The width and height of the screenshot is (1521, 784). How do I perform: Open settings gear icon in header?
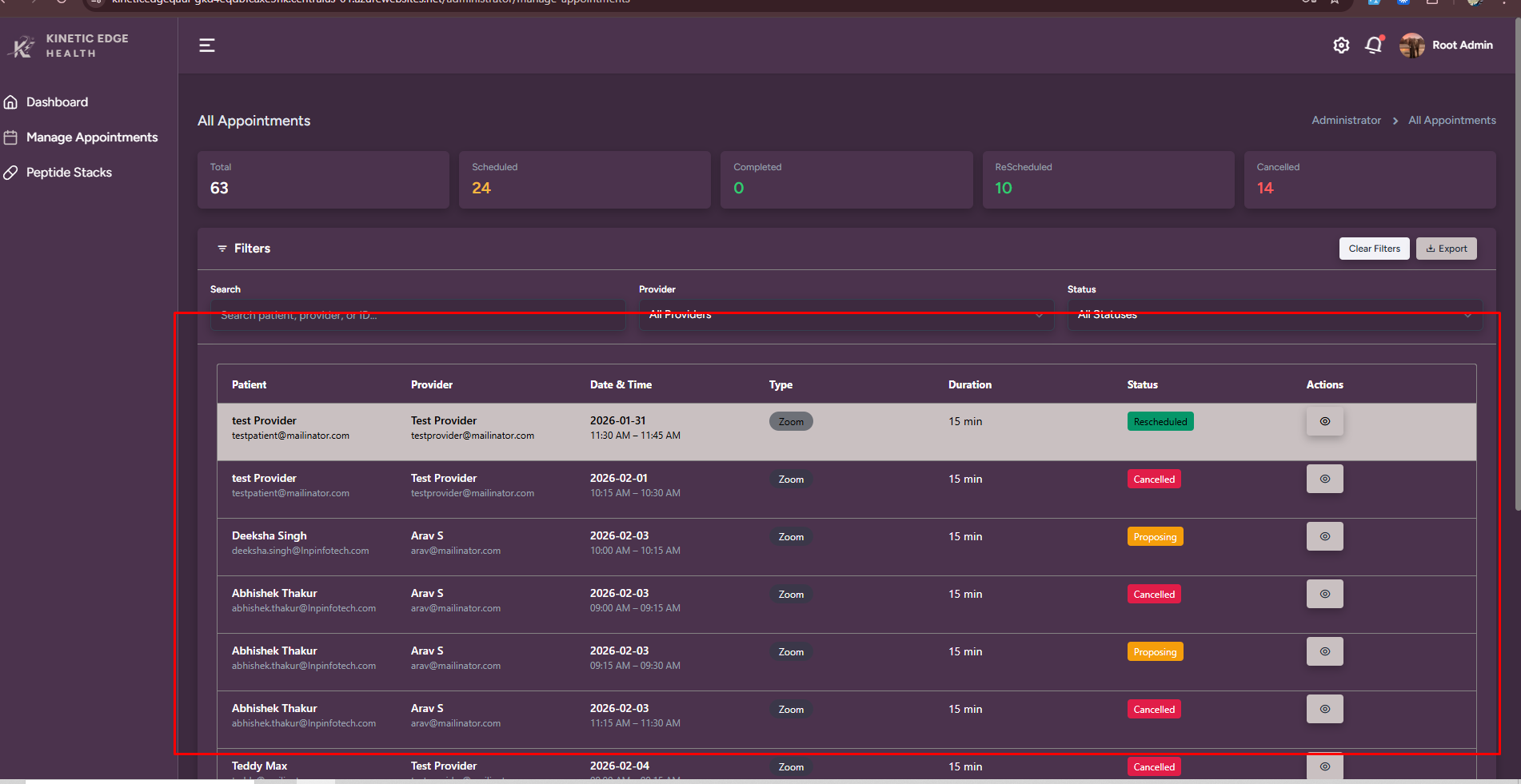[1341, 46]
